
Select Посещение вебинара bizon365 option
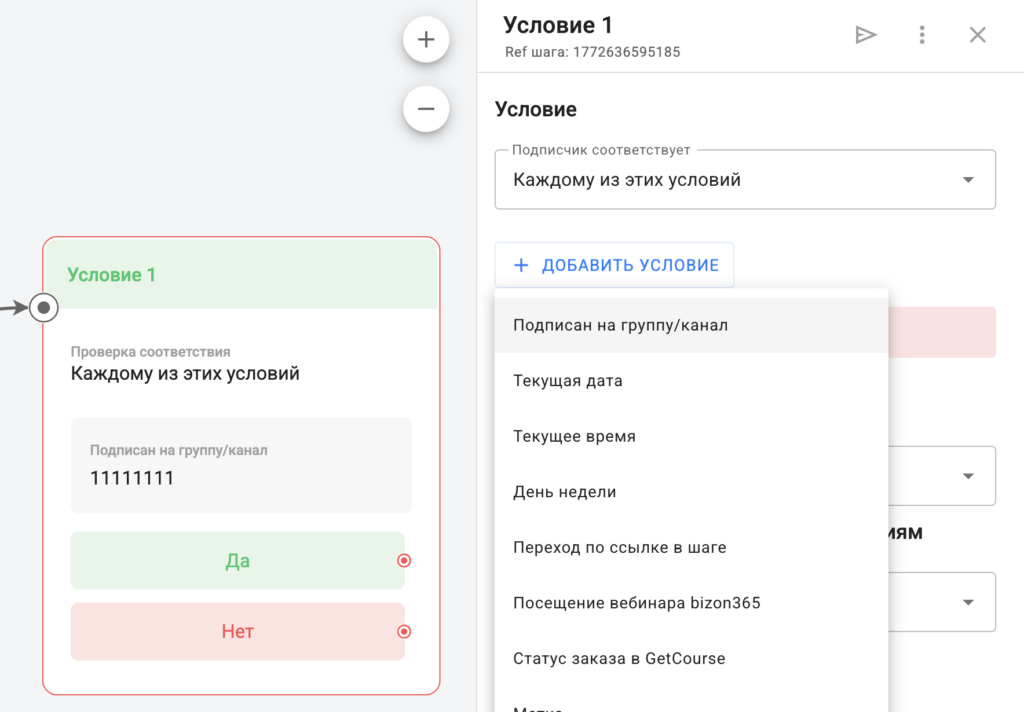click(x=636, y=603)
